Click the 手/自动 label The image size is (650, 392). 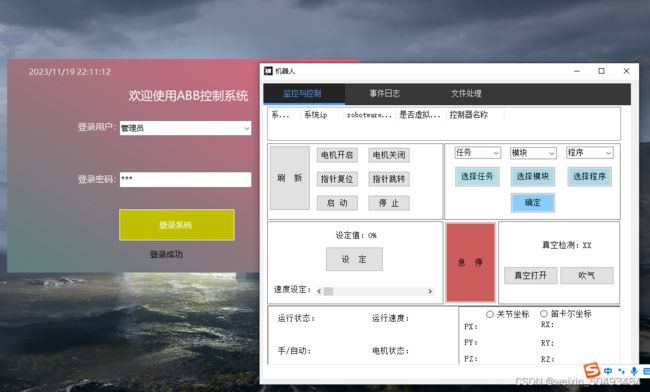(294, 351)
